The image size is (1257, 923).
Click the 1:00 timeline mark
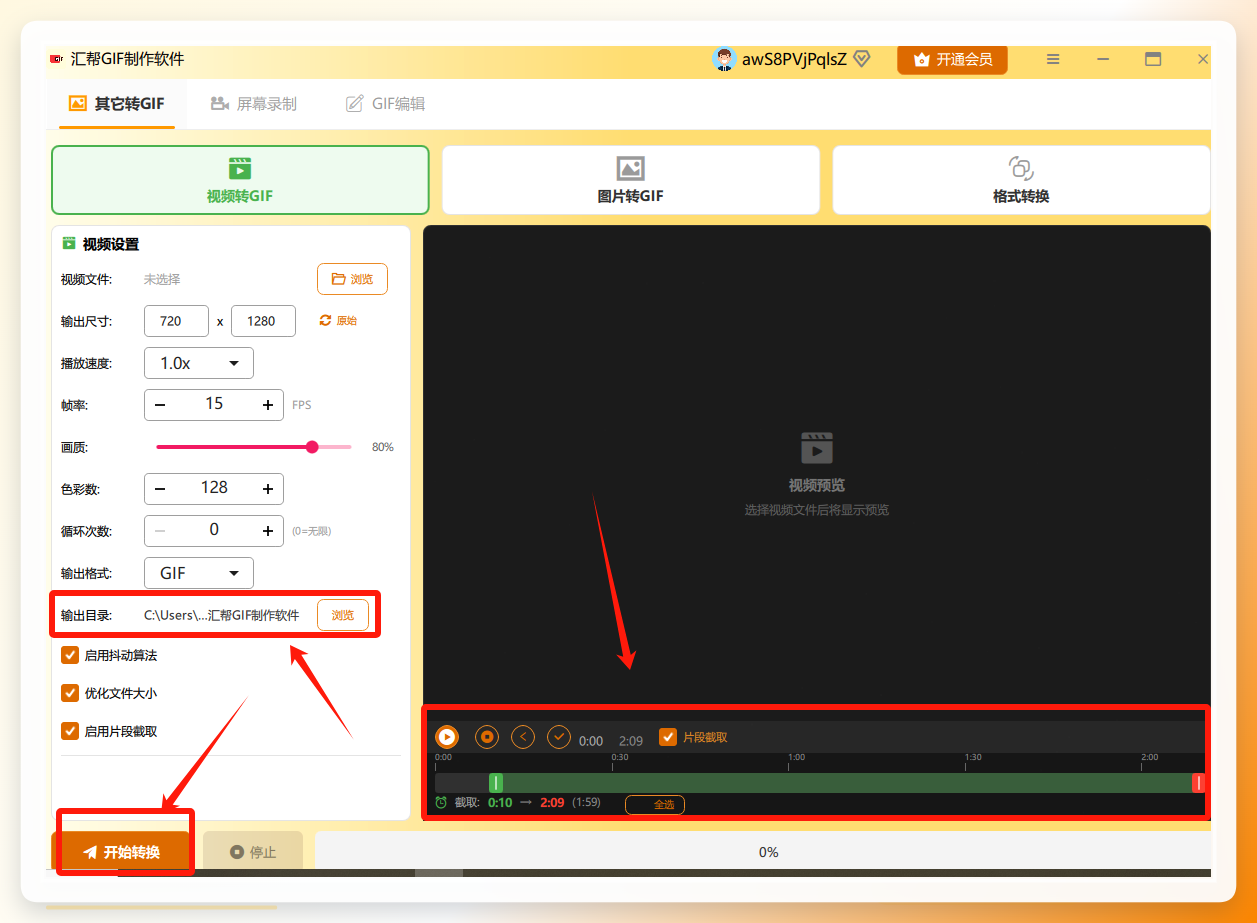tap(797, 757)
